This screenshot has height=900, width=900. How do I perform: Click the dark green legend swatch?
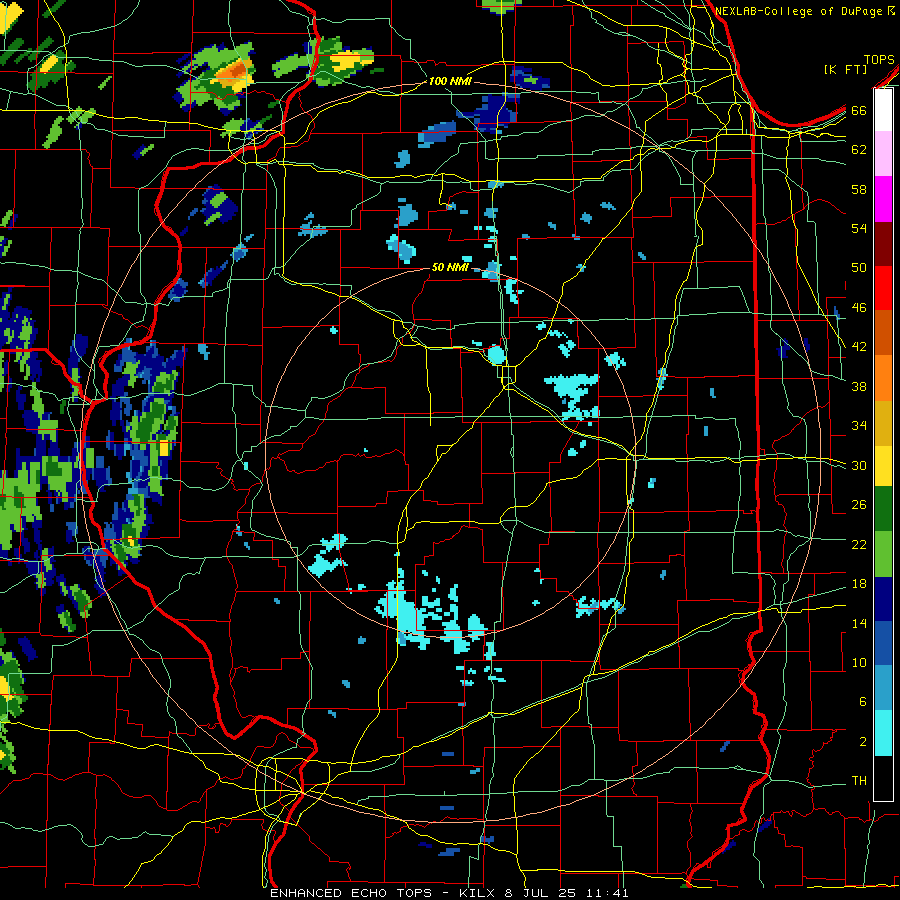[x=883, y=509]
